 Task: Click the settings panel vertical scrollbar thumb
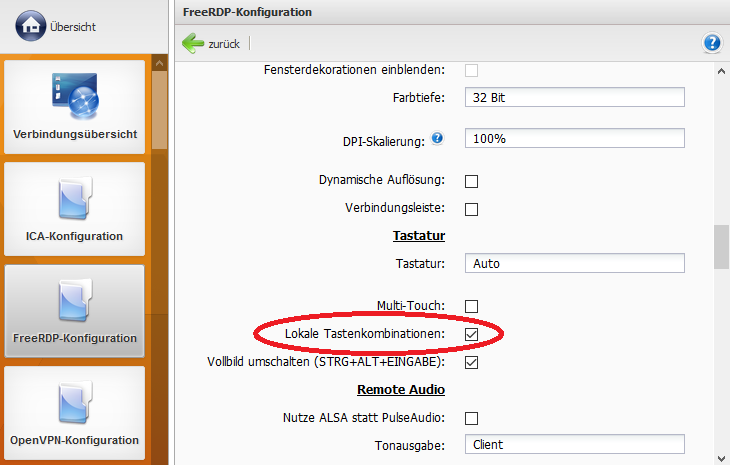(721, 247)
